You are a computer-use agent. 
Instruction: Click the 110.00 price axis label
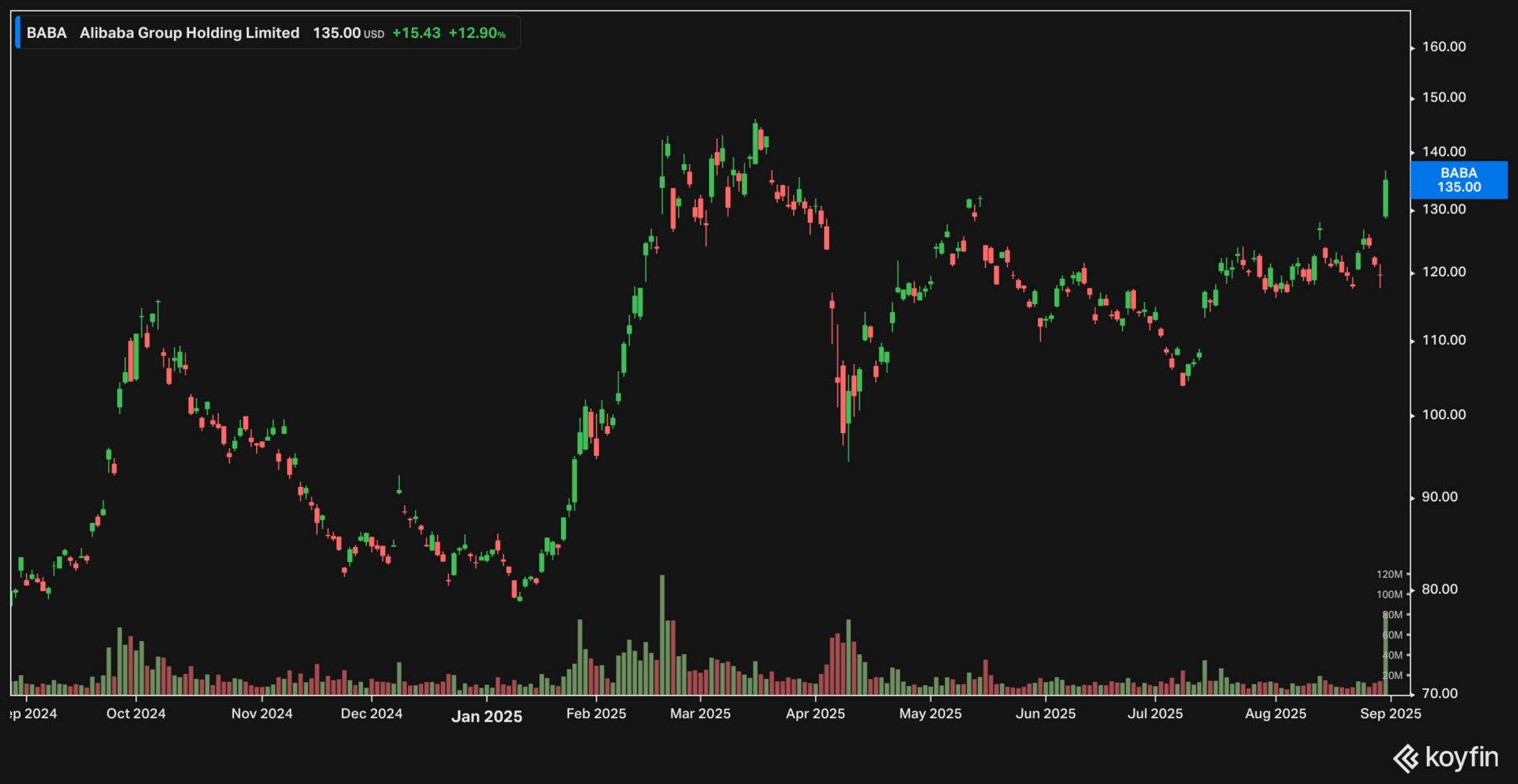click(1444, 341)
